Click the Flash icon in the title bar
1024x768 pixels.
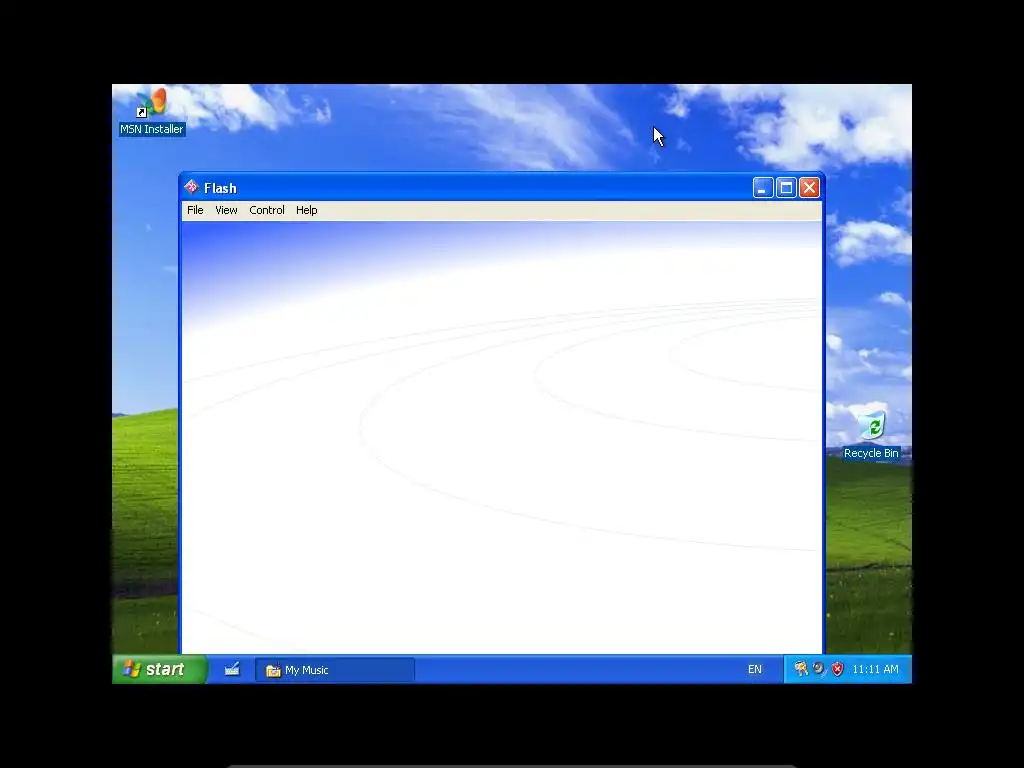click(x=191, y=187)
